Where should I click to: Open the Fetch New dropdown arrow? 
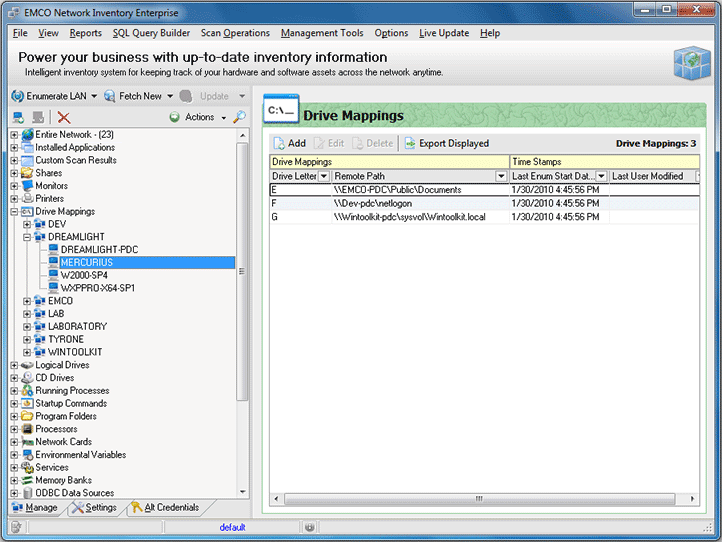[x=169, y=96]
